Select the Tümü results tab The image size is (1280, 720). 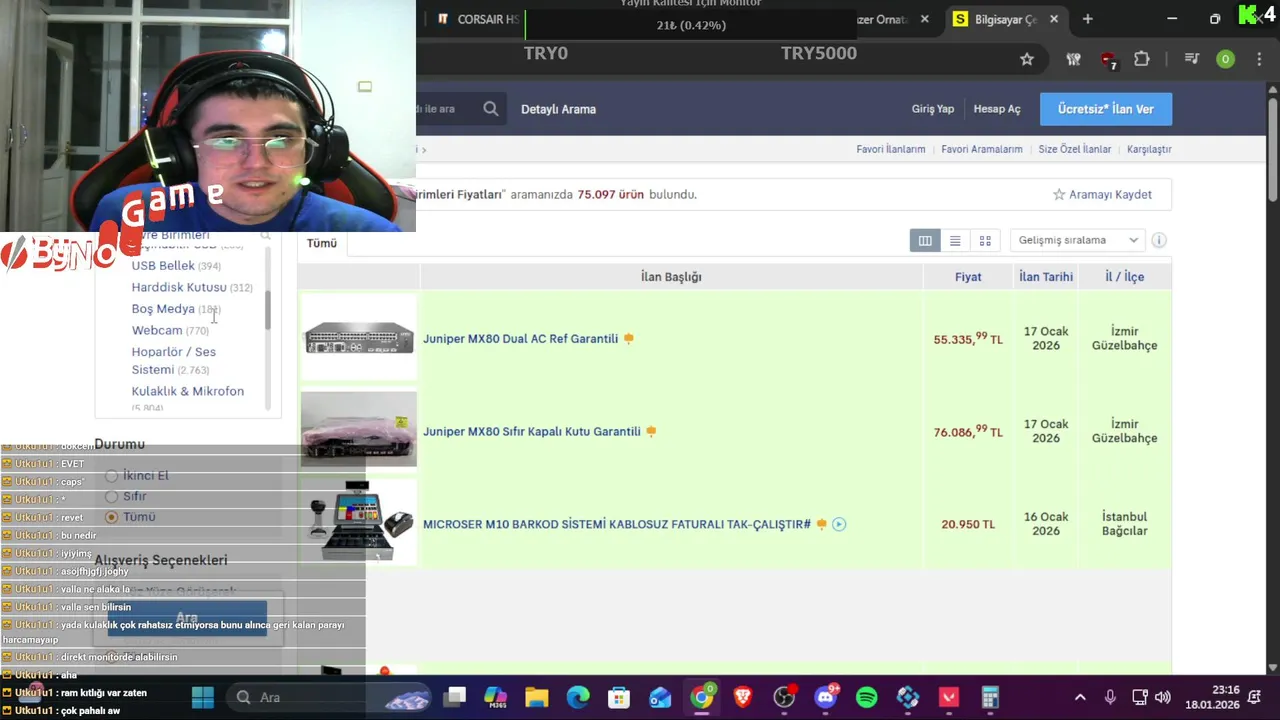pyautogui.click(x=322, y=243)
